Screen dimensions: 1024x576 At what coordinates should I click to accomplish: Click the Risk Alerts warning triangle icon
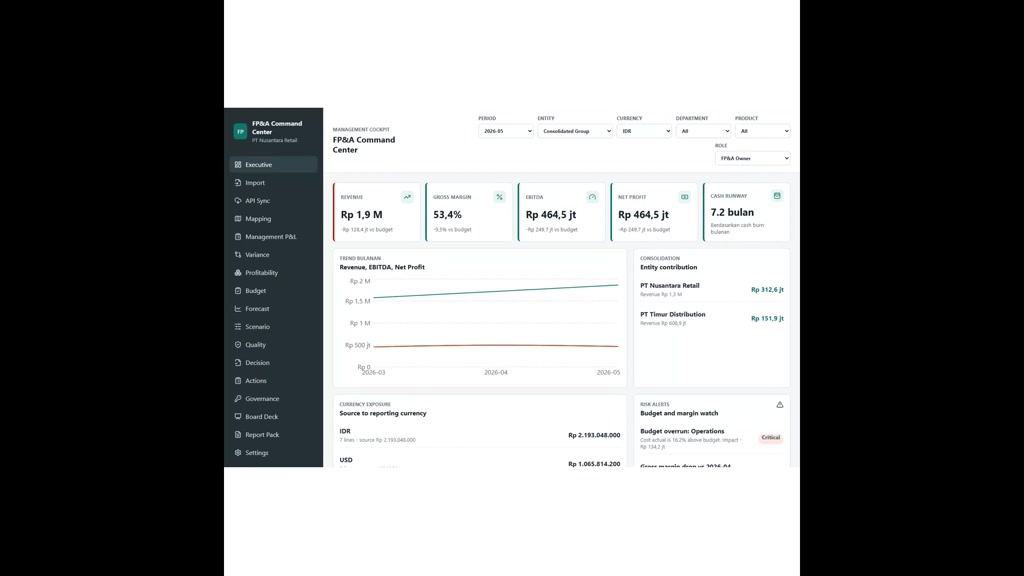click(x=780, y=405)
